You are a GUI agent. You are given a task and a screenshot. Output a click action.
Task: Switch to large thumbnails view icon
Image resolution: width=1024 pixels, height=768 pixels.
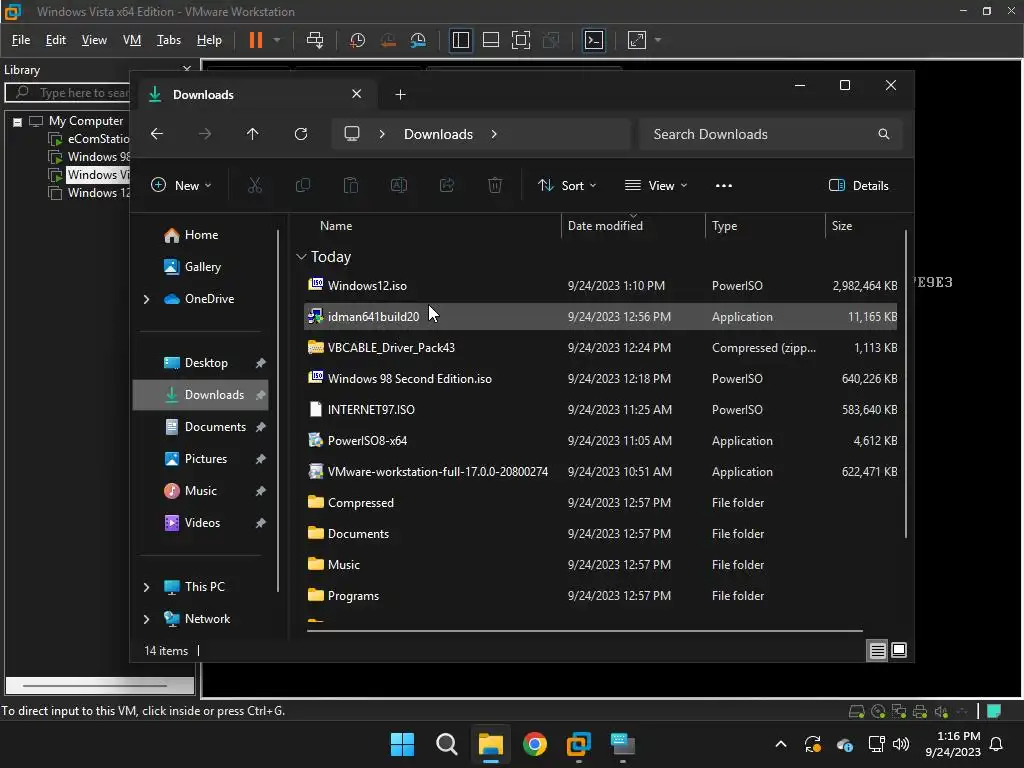899,650
